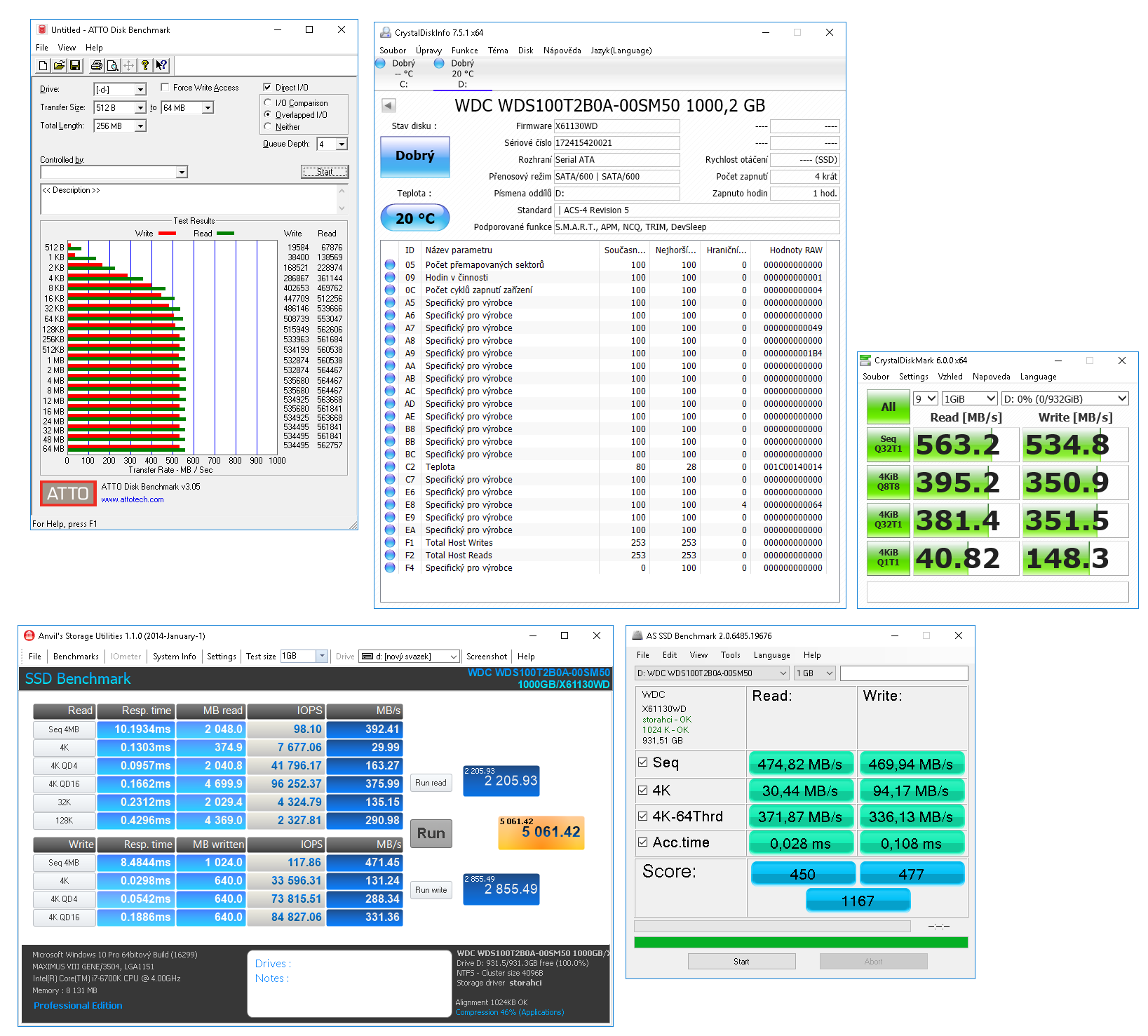Select the Neither radio option in ATTO
The height and width of the screenshot is (1036, 1148).
[x=267, y=127]
